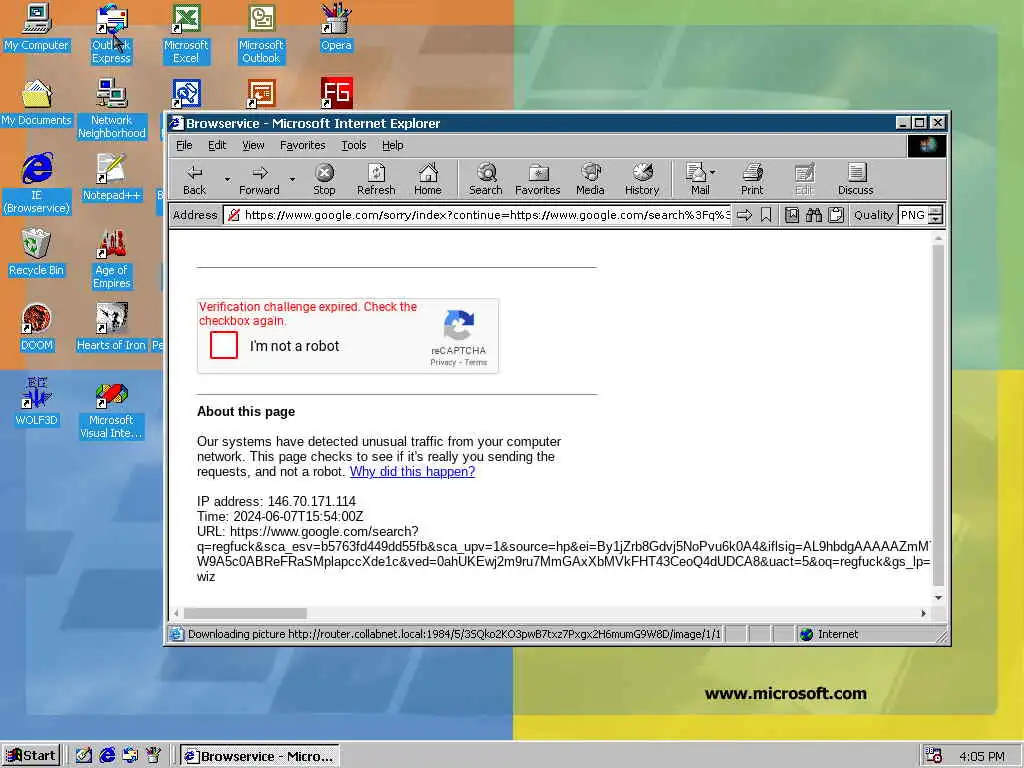Viewport: 1024px width, 768px height.
Task: Open the Edit menu
Action: pos(217,145)
